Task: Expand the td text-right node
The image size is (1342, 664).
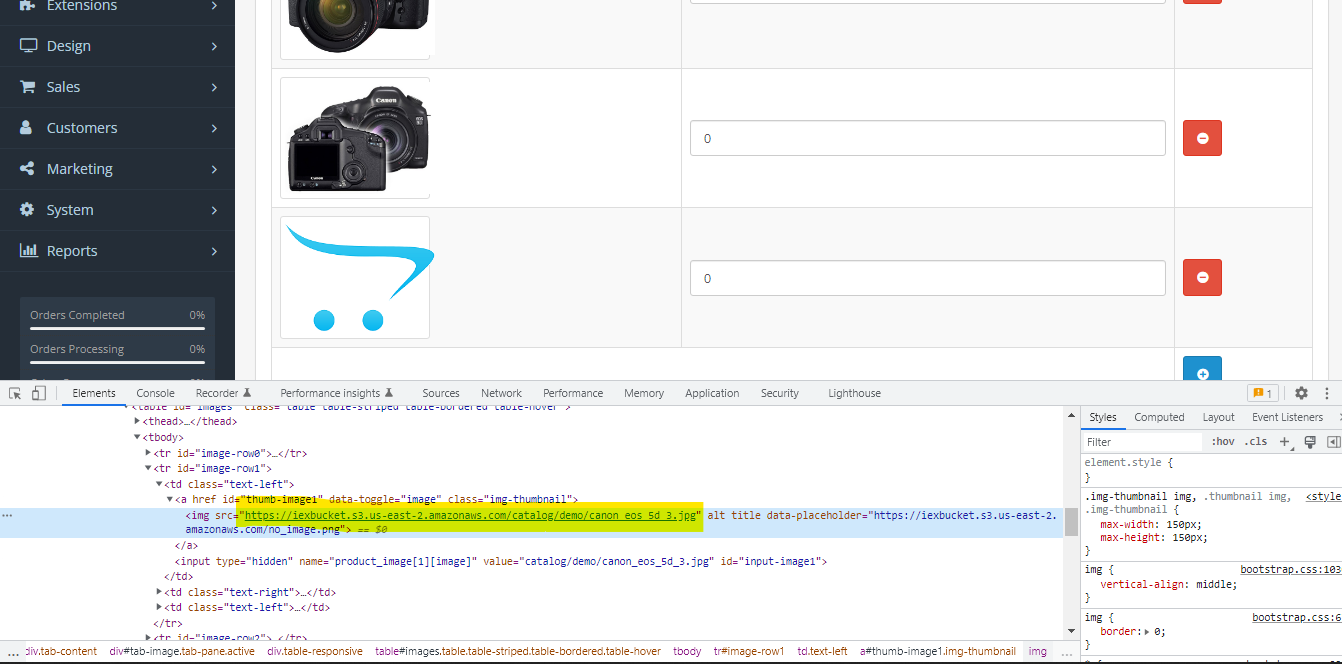Action: tap(160, 592)
